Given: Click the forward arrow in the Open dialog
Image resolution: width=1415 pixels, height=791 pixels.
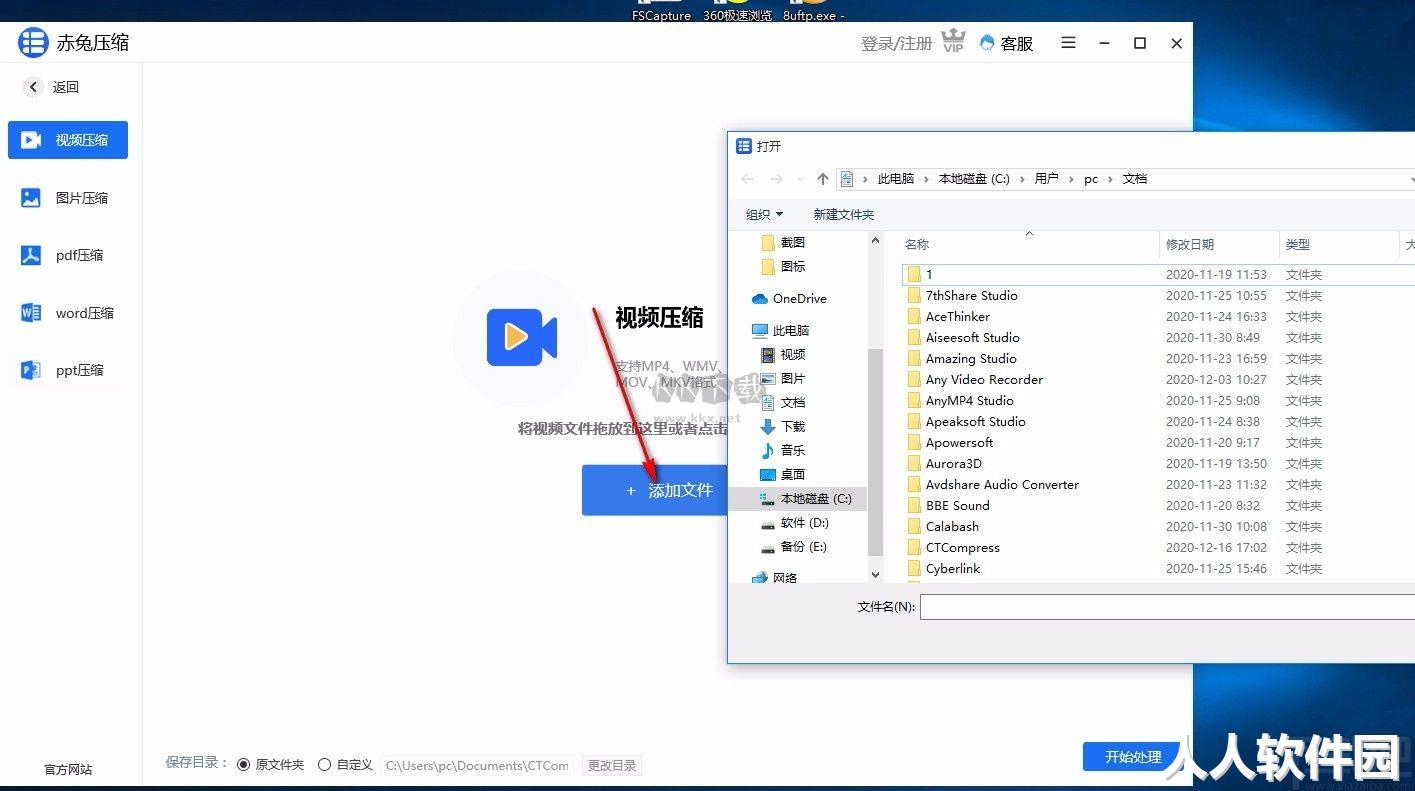Looking at the screenshot, I should [x=777, y=179].
